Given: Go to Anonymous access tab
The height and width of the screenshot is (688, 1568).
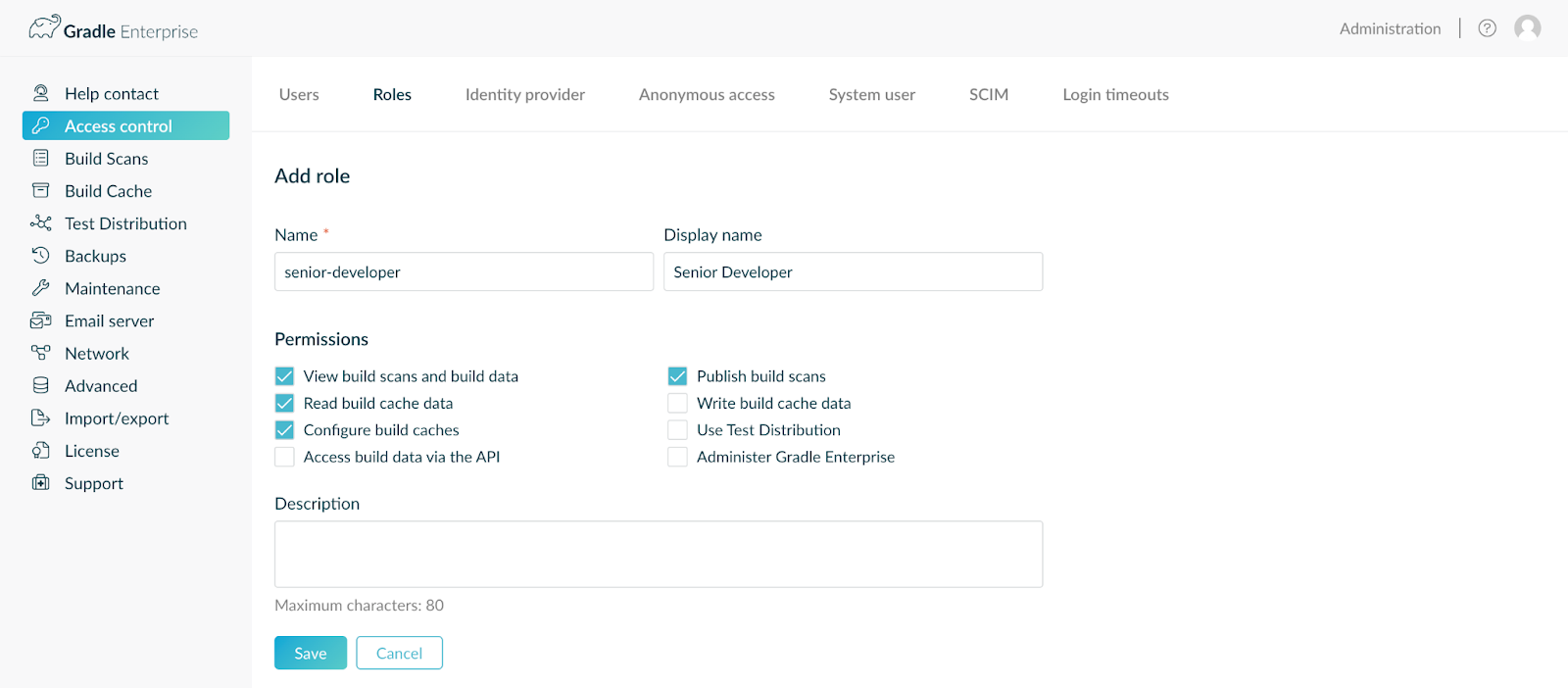Looking at the screenshot, I should 707,94.
